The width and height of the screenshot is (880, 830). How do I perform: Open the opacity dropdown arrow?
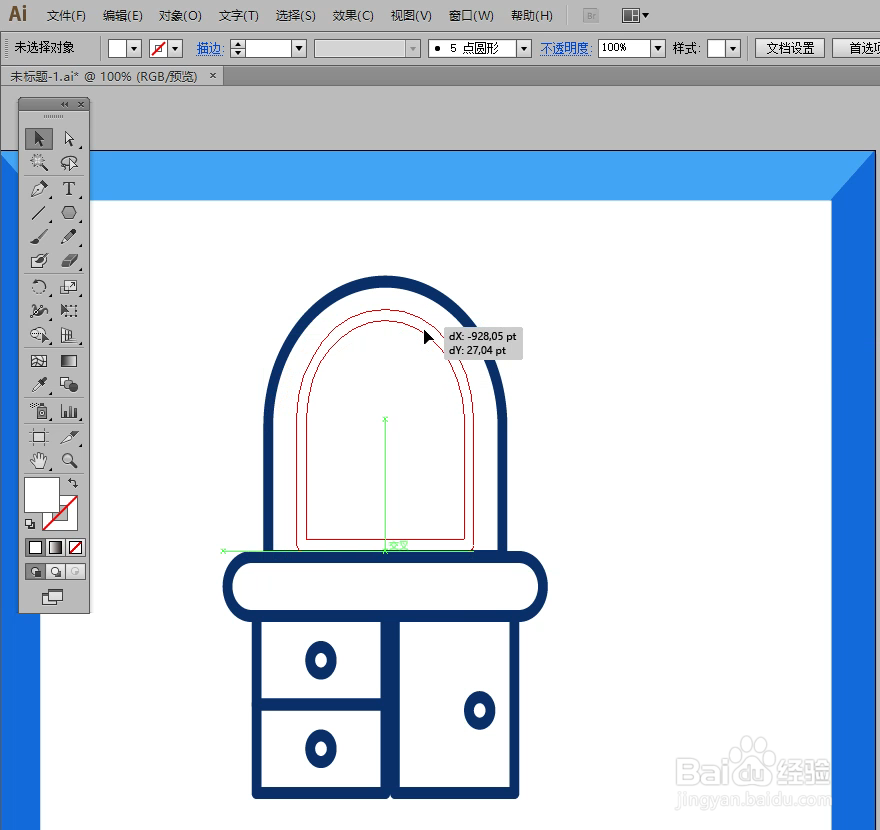658,49
